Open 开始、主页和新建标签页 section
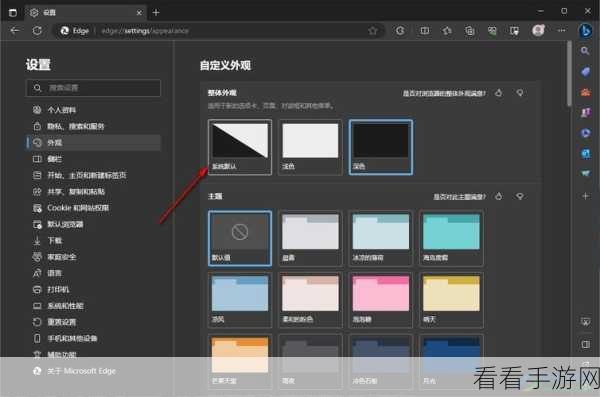Screen dimensions: 600x397 point(93,175)
